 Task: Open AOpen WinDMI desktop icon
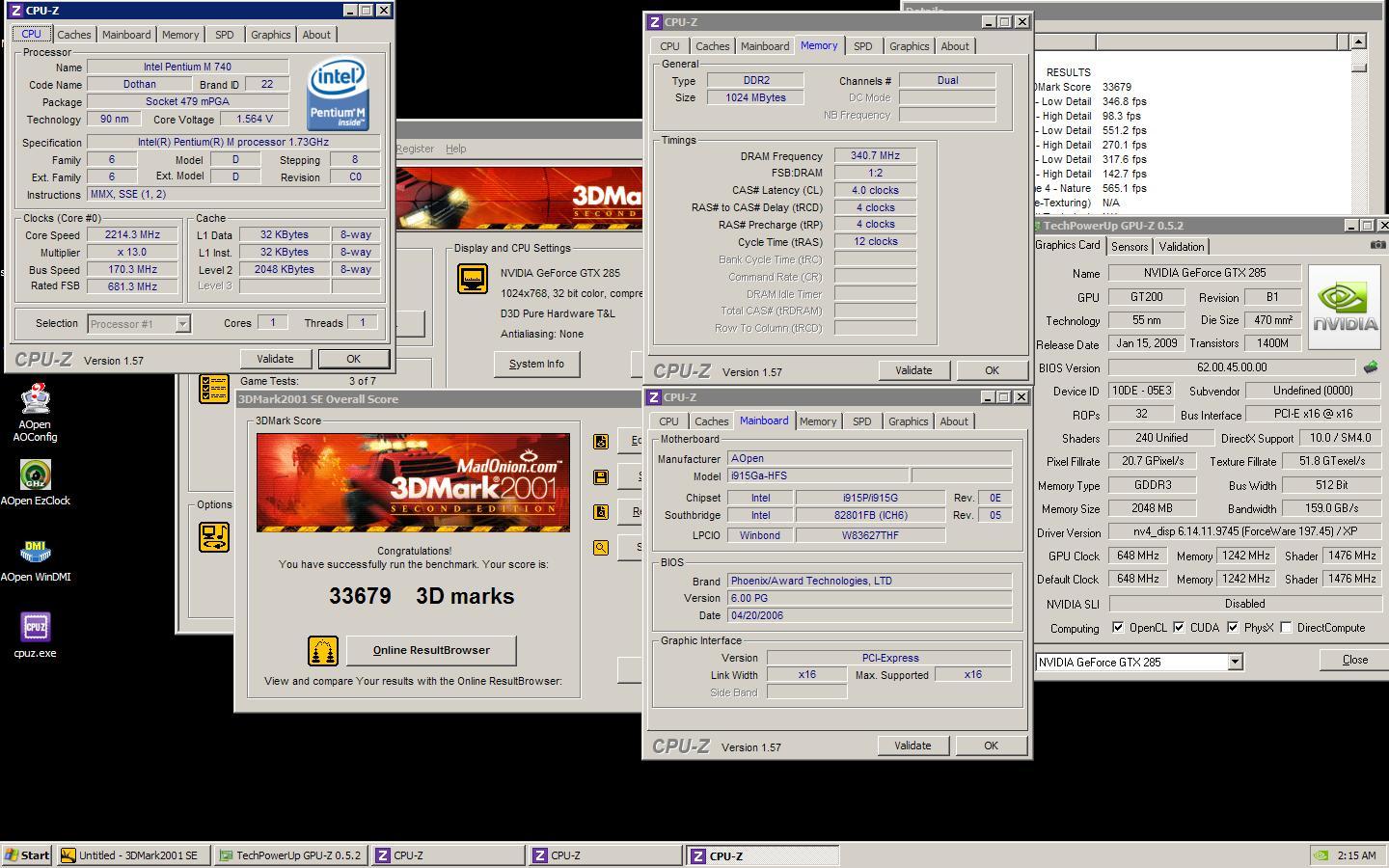coord(35,560)
